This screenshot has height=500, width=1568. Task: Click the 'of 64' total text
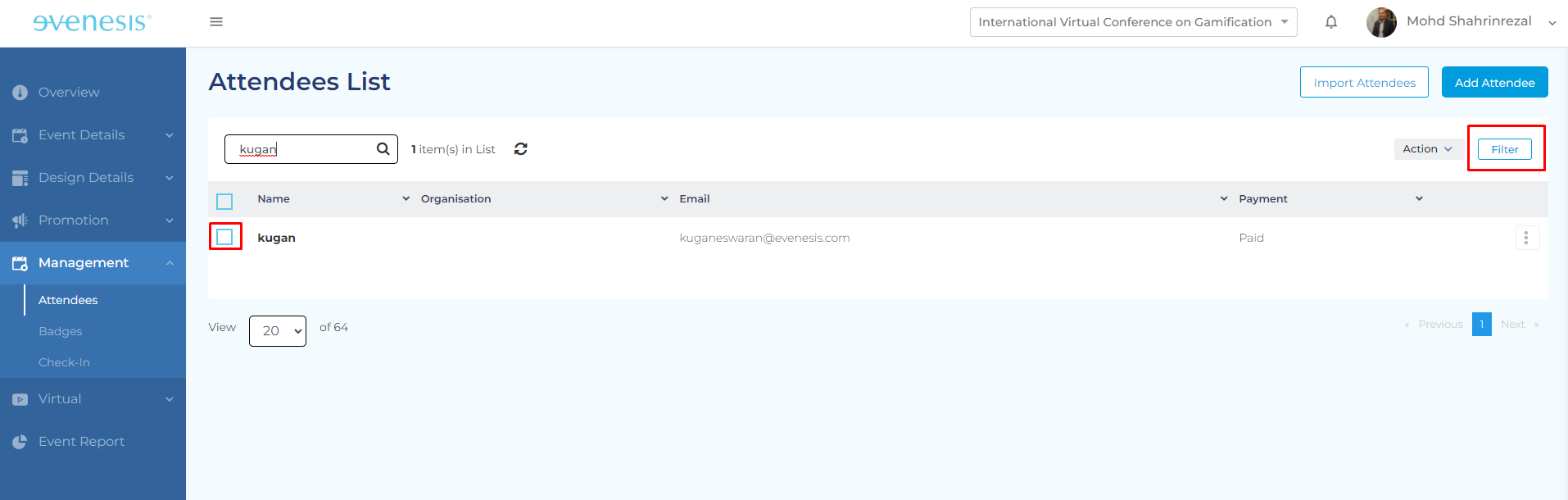[x=333, y=327]
